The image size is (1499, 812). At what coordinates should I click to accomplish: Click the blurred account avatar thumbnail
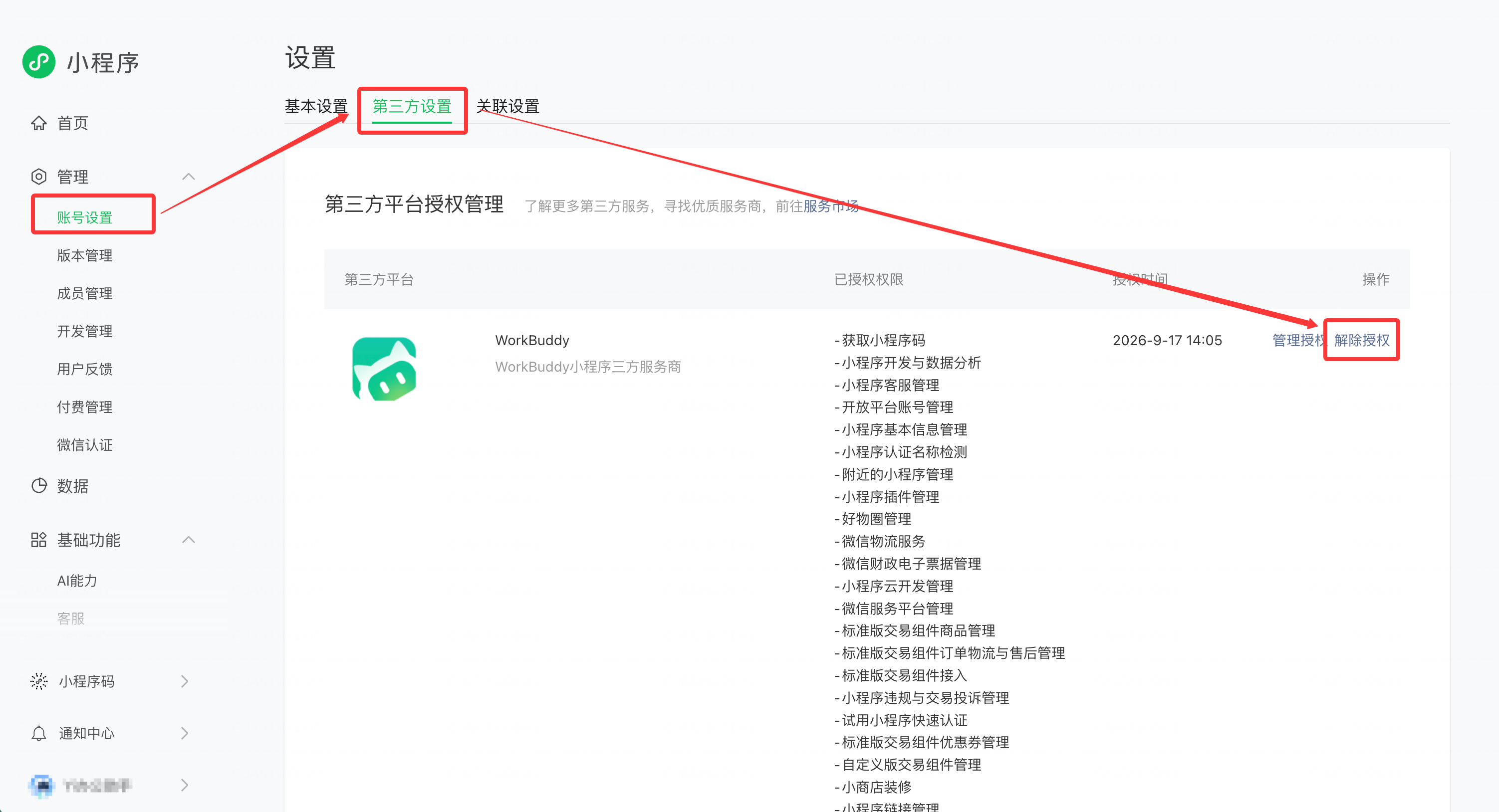pyautogui.click(x=41, y=785)
